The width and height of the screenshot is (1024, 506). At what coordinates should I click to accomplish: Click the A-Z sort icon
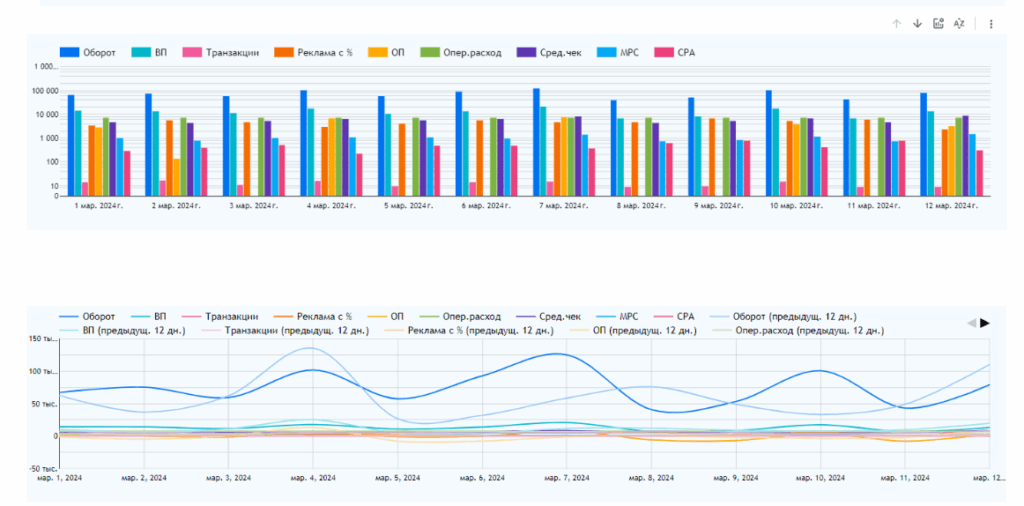(959, 23)
